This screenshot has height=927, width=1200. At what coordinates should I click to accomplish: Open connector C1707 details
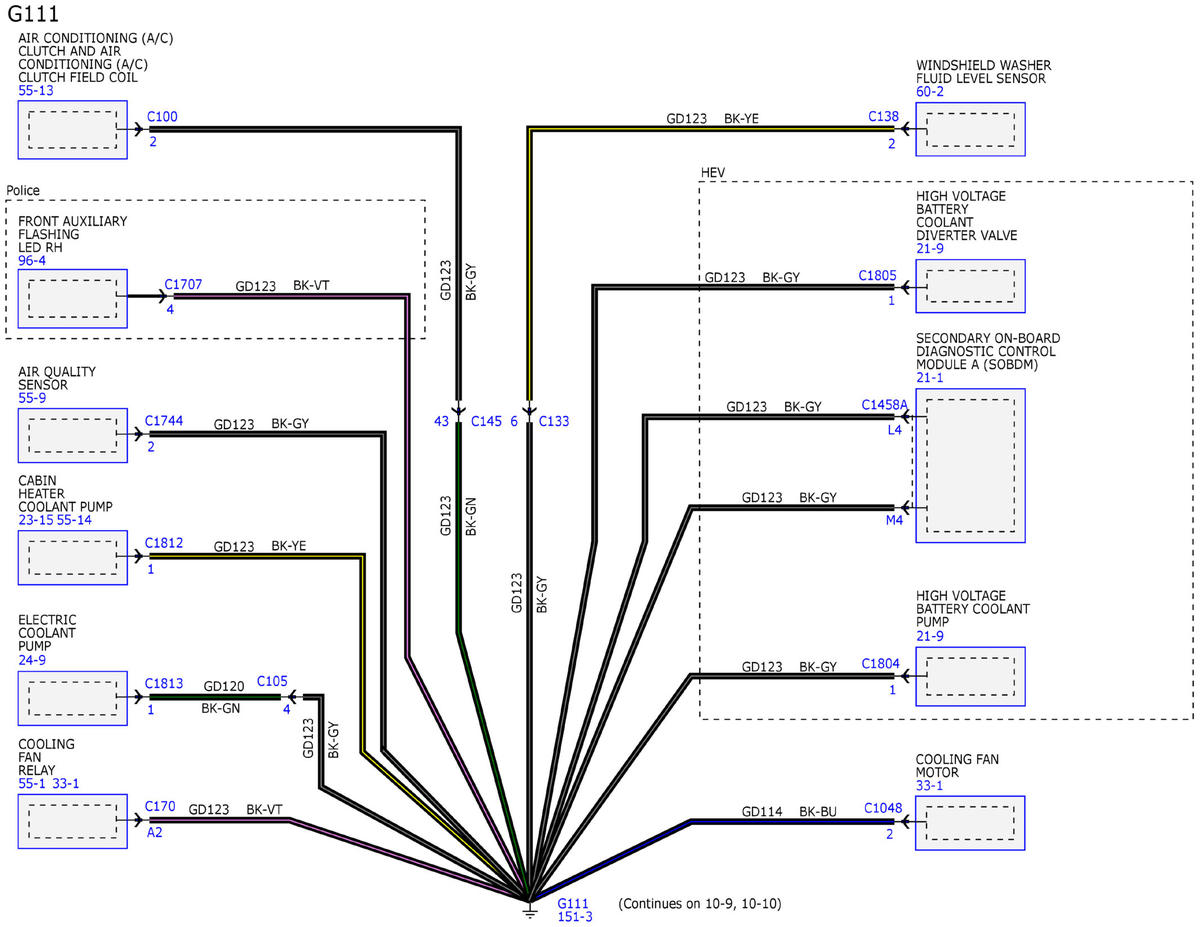183,285
